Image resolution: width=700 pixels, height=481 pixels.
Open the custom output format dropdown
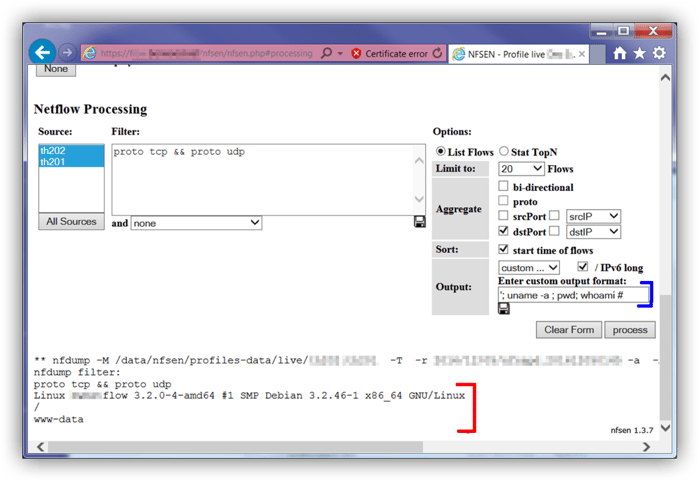529,268
